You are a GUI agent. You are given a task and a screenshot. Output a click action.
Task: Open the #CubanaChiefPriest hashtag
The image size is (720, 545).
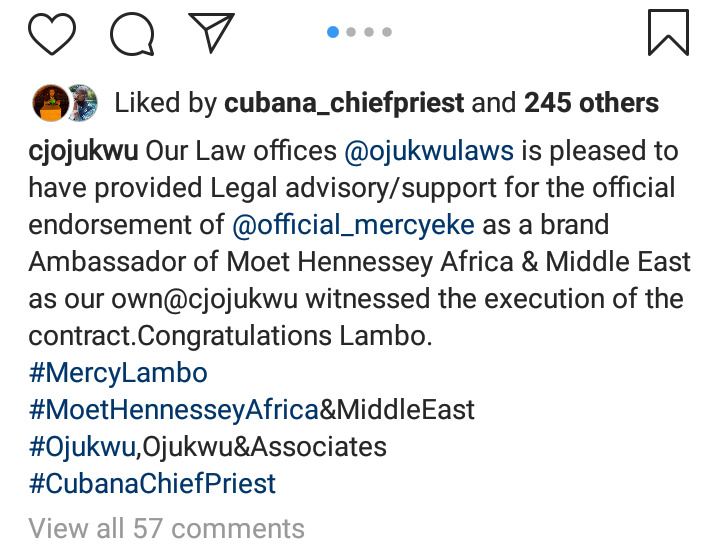(x=152, y=484)
